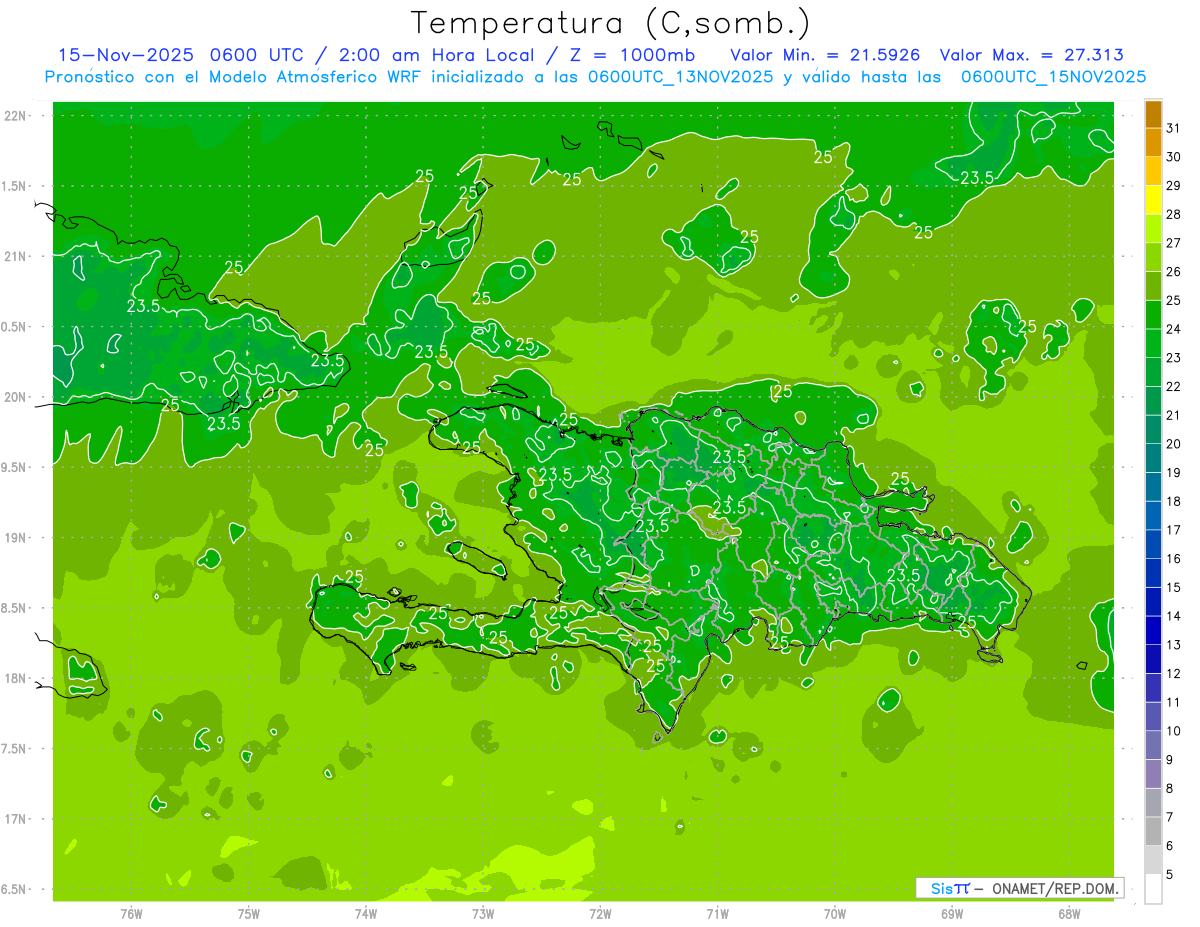Pick the legend swatch between 22 and 23
Viewport: 1200px width, 927px height.
[1153, 372]
